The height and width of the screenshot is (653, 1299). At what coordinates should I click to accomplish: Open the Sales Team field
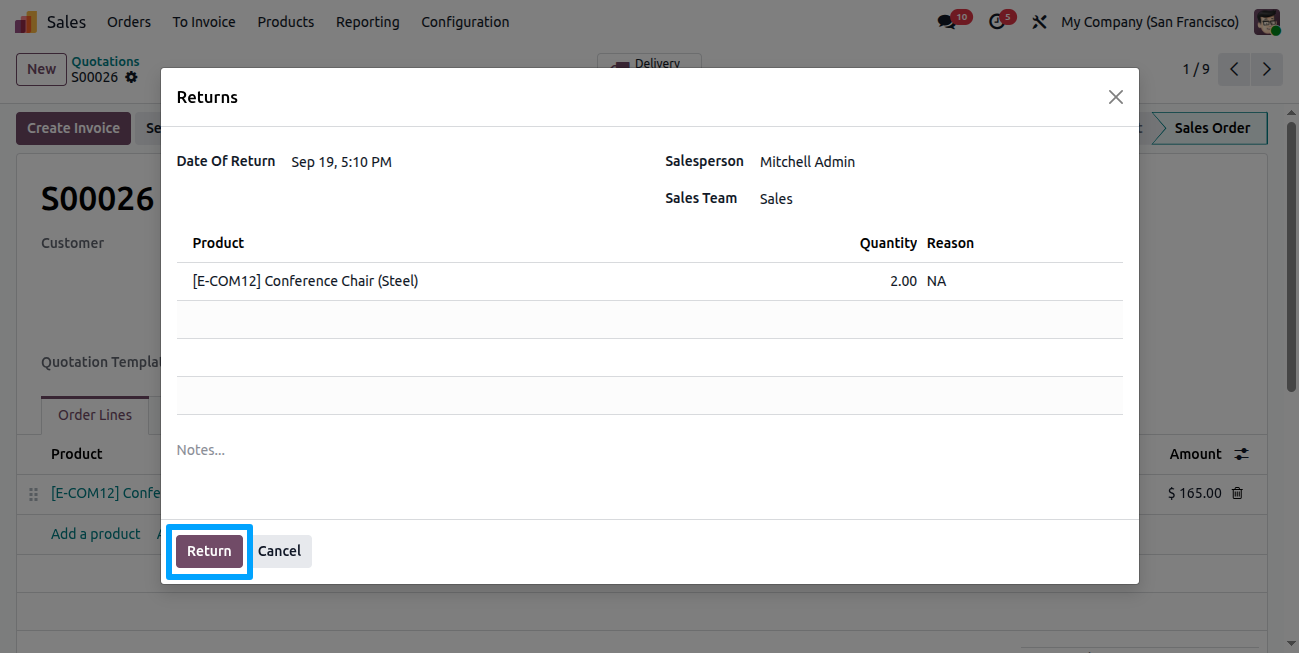[776, 199]
